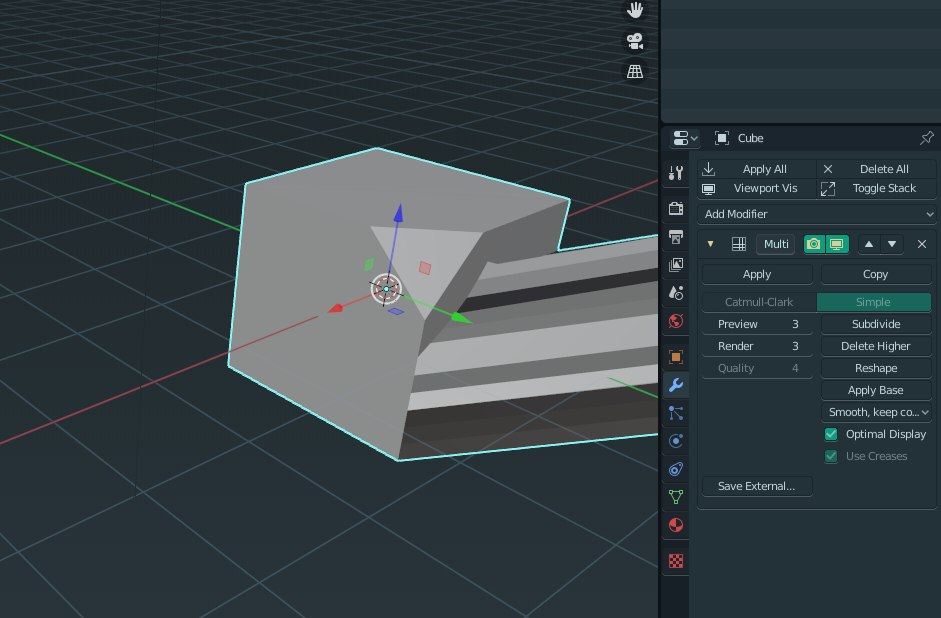Switch to the Object Data mesh tab
The height and width of the screenshot is (618, 941).
pos(676,496)
